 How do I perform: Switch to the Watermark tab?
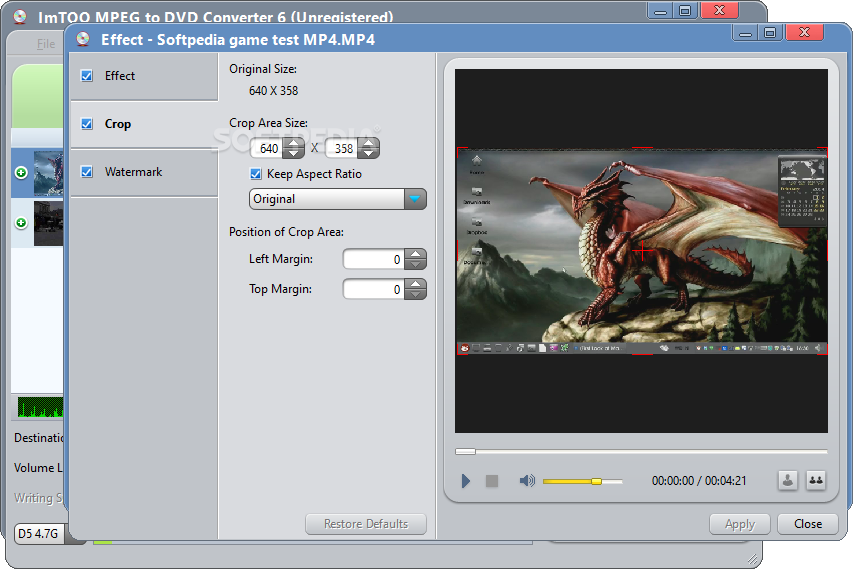coord(144,172)
